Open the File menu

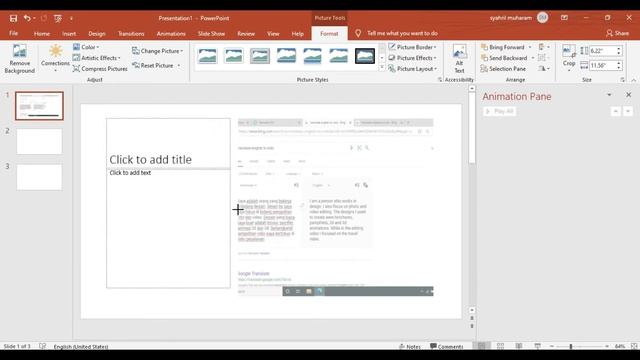13,33
